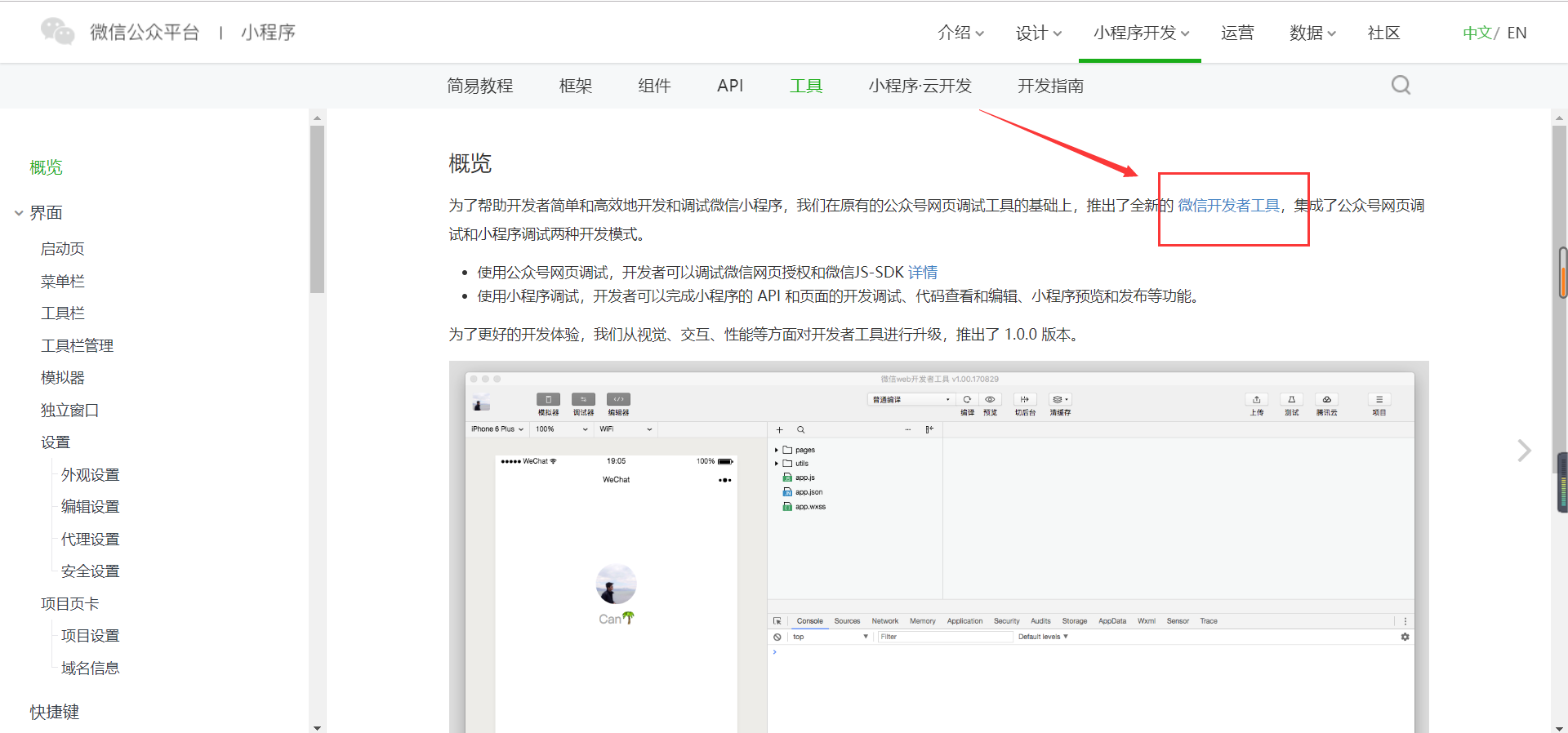The image size is (1568, 733).
Task: Open 安全设置 in the sidebar
Action: [x=91, y=571]
